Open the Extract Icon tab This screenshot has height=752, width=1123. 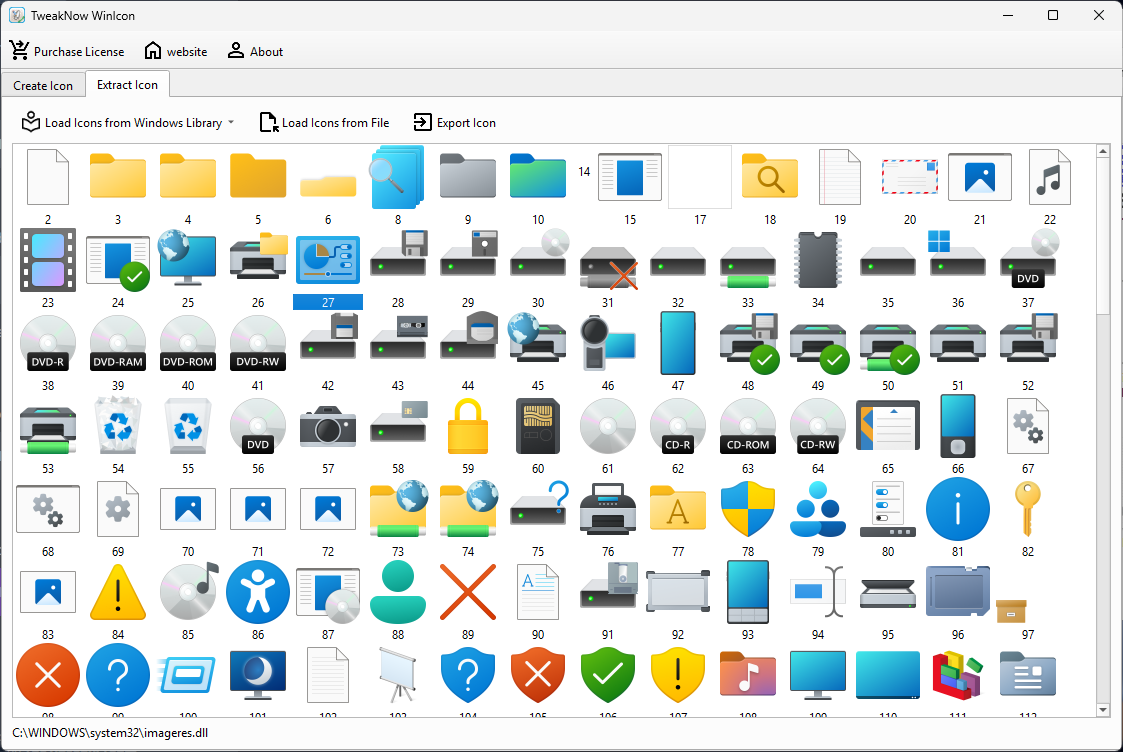(x=127, y=85)
